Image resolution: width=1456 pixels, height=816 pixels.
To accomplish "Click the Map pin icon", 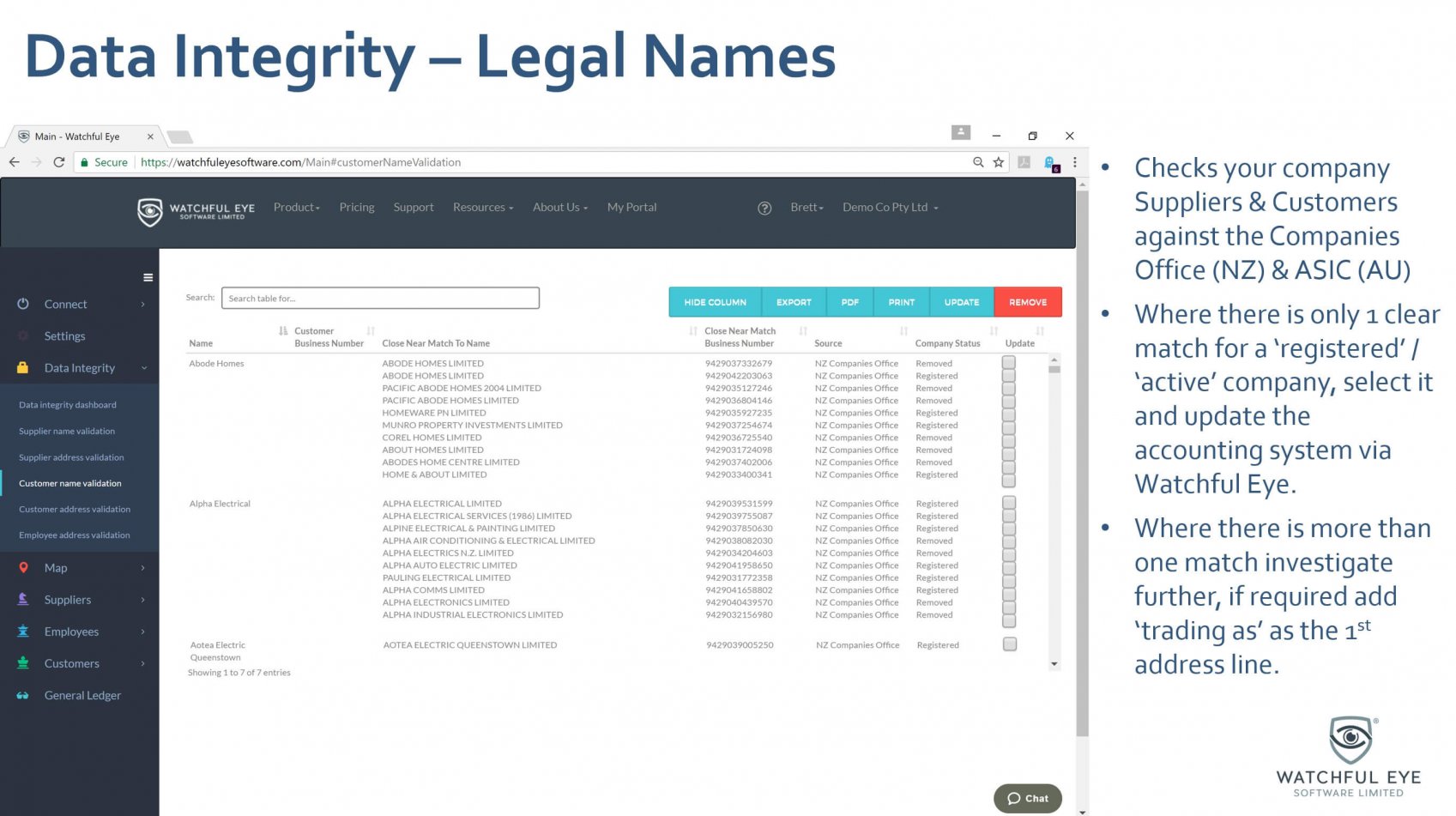I will 23,567.
